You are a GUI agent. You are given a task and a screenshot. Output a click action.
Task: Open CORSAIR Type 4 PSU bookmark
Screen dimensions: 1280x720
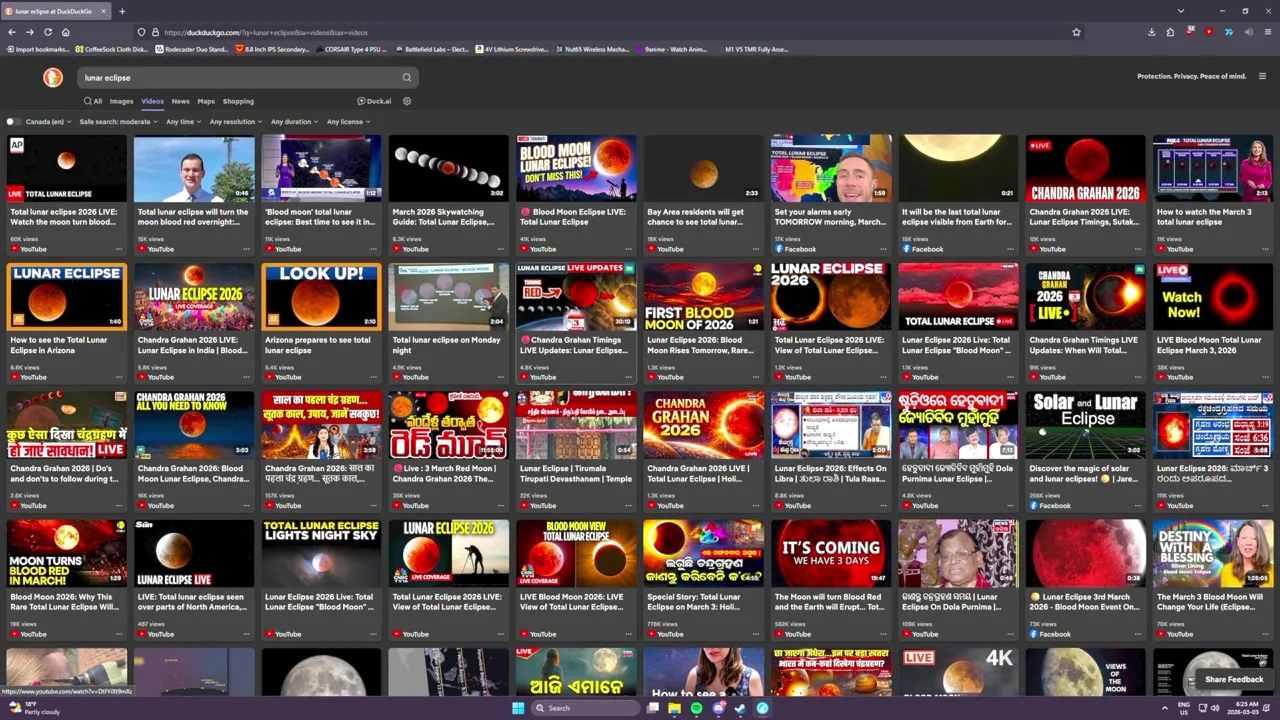click(x=350, y=49)
